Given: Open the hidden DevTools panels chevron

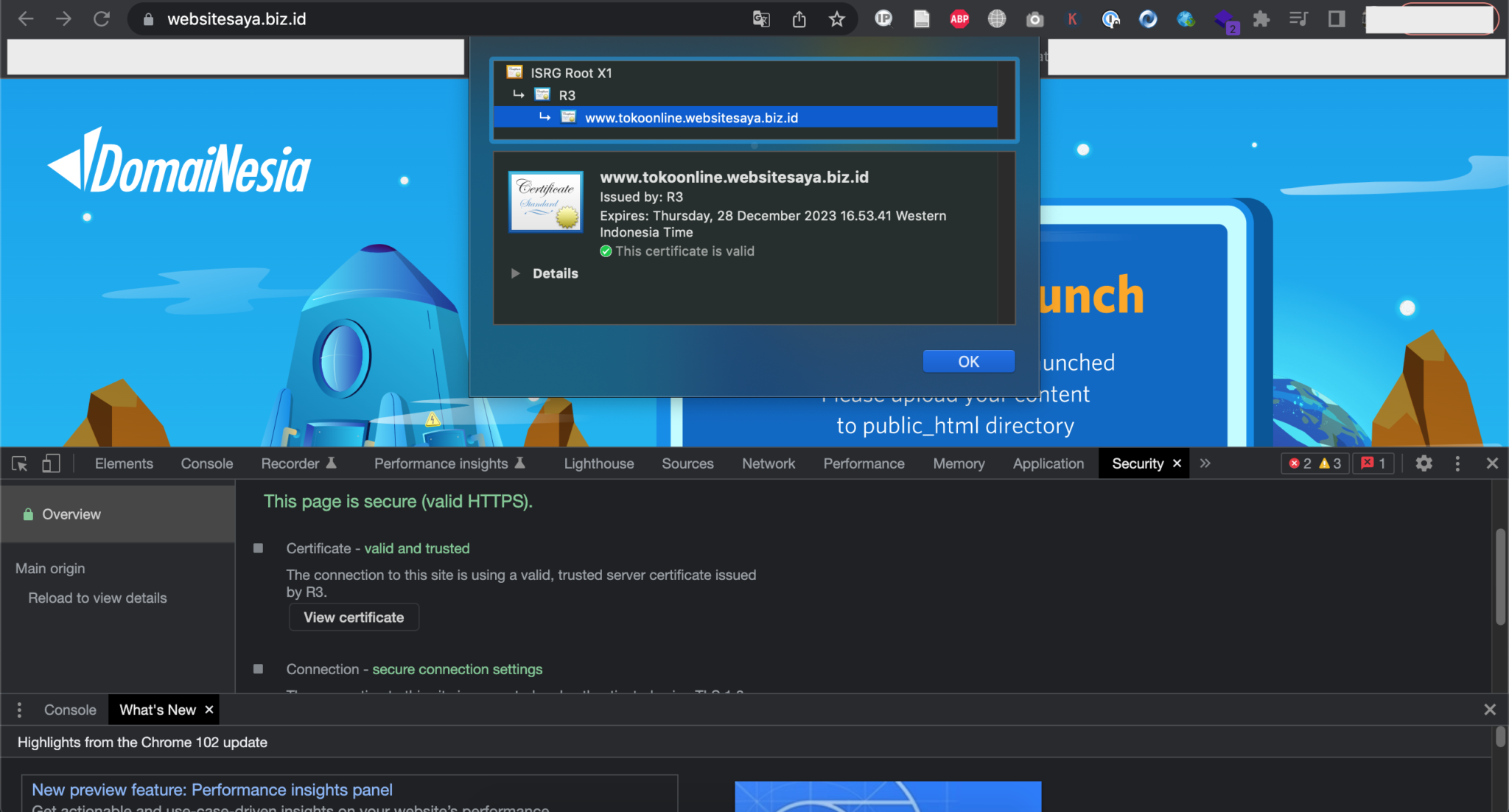Looking at the screenshot, I should pos(1205,463).
